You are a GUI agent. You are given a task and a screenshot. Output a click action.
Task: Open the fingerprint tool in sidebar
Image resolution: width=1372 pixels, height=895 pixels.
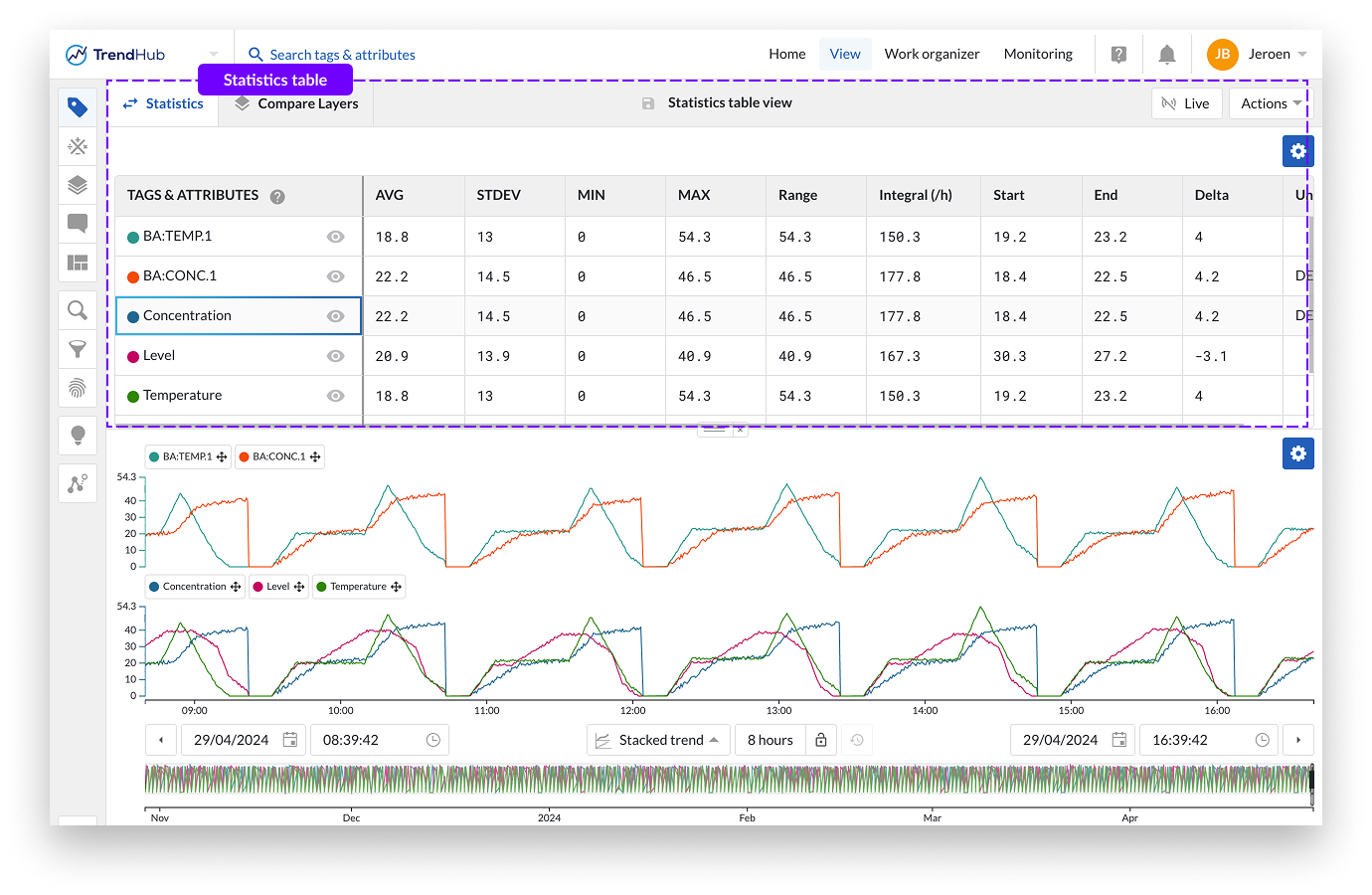pos(78,388)
